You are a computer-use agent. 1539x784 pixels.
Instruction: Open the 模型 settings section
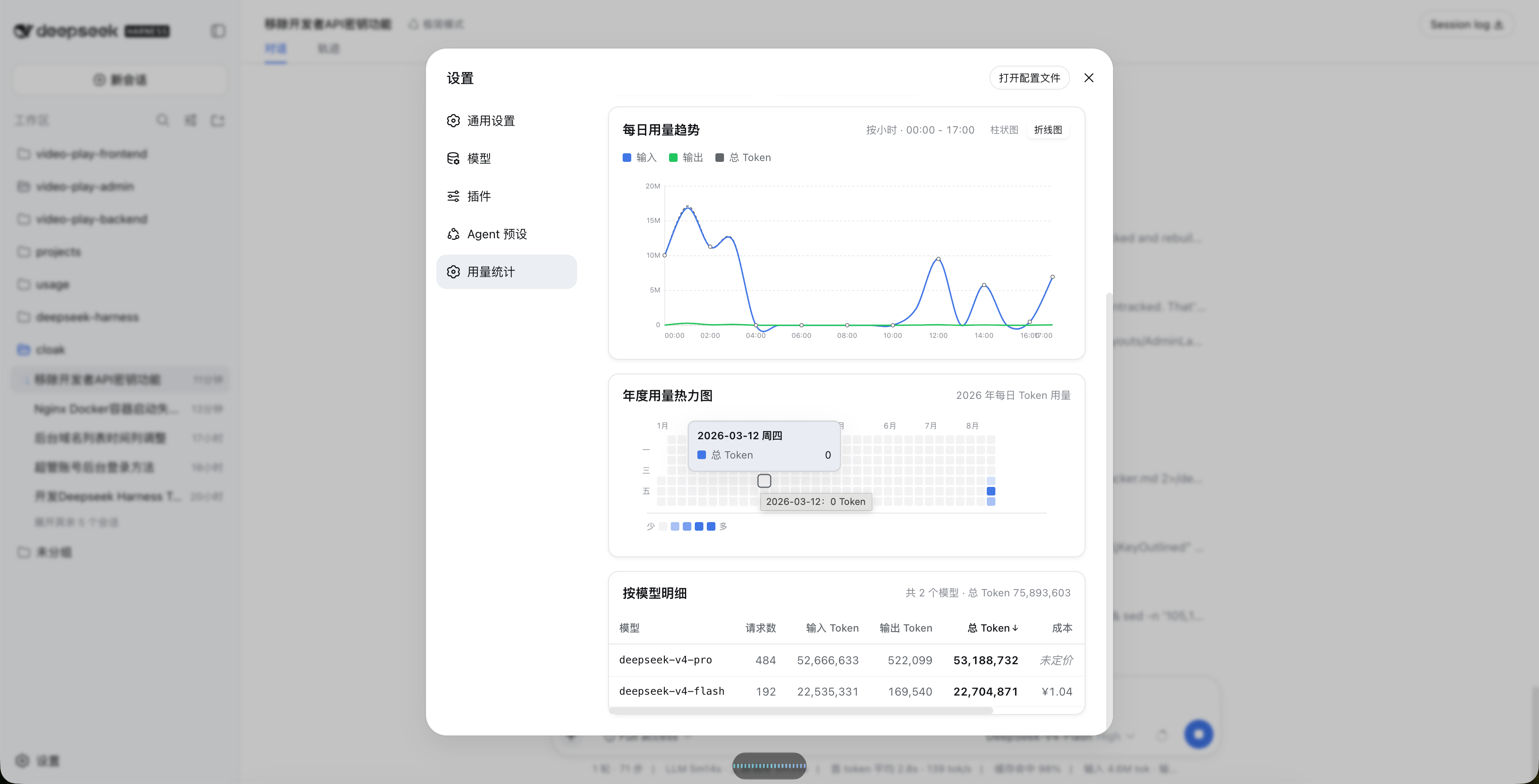(506, 158)
